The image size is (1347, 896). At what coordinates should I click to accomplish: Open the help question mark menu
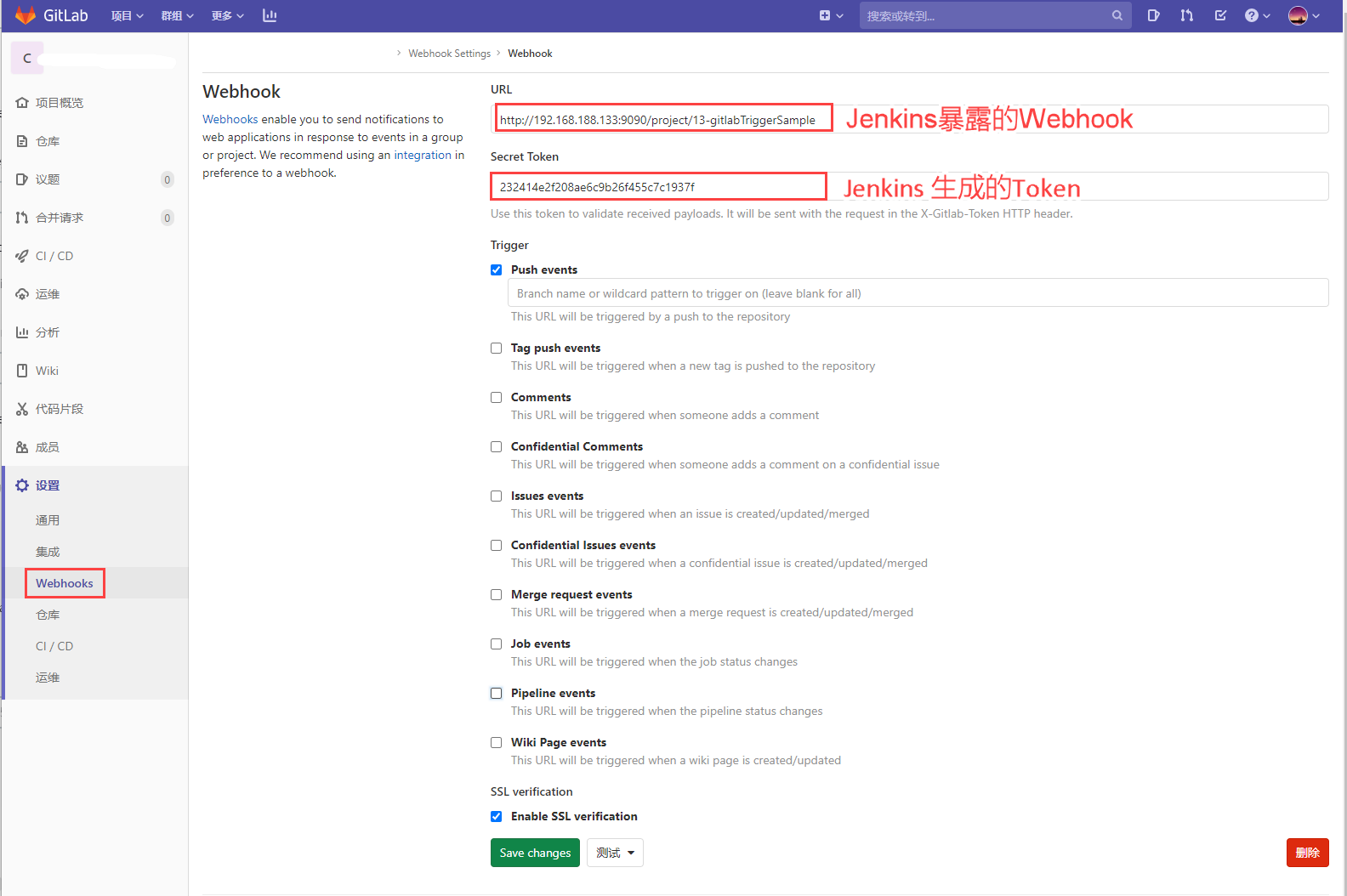[x=1257, y=15]
